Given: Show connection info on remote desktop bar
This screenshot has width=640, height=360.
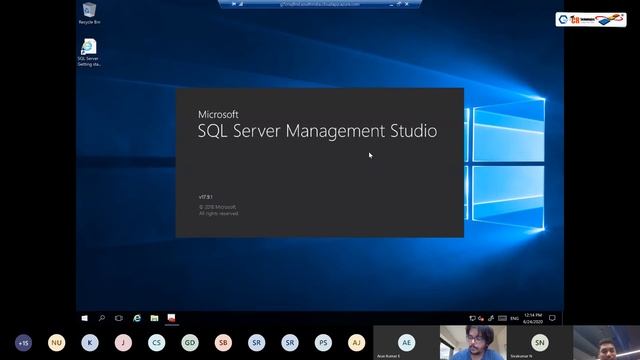Looking at the screenshot, I should 241,4.
